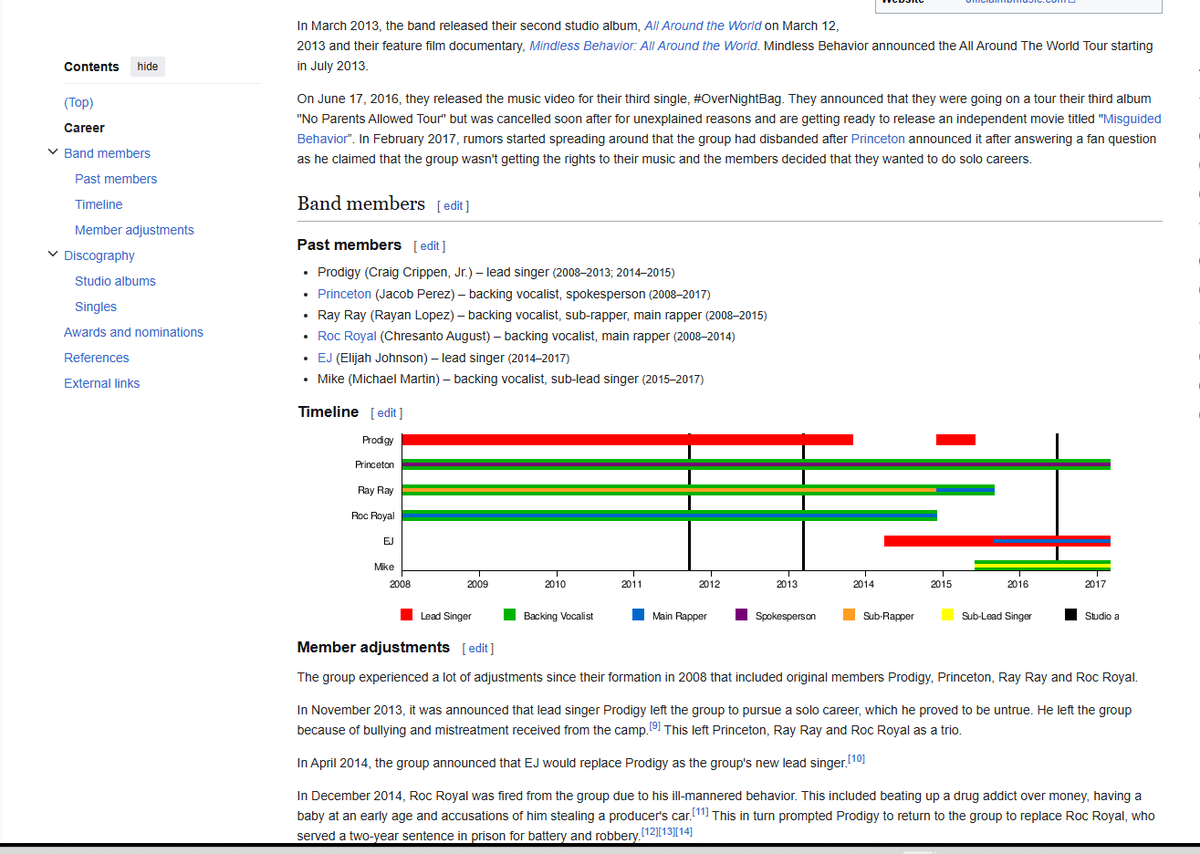Hide the Contents sidebar
The width and height of the screenshot is (1200, 854).
tap(147, 66)
